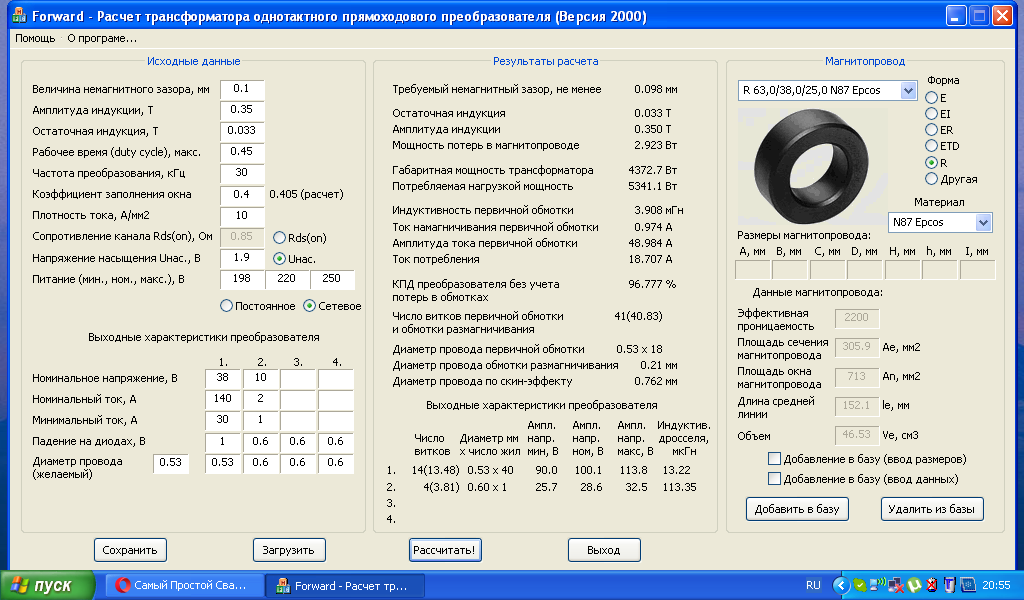This screenshot has width=1024, height=600.
Task: Click the disconnected network tray icon
Action: [x=895, y=585]
